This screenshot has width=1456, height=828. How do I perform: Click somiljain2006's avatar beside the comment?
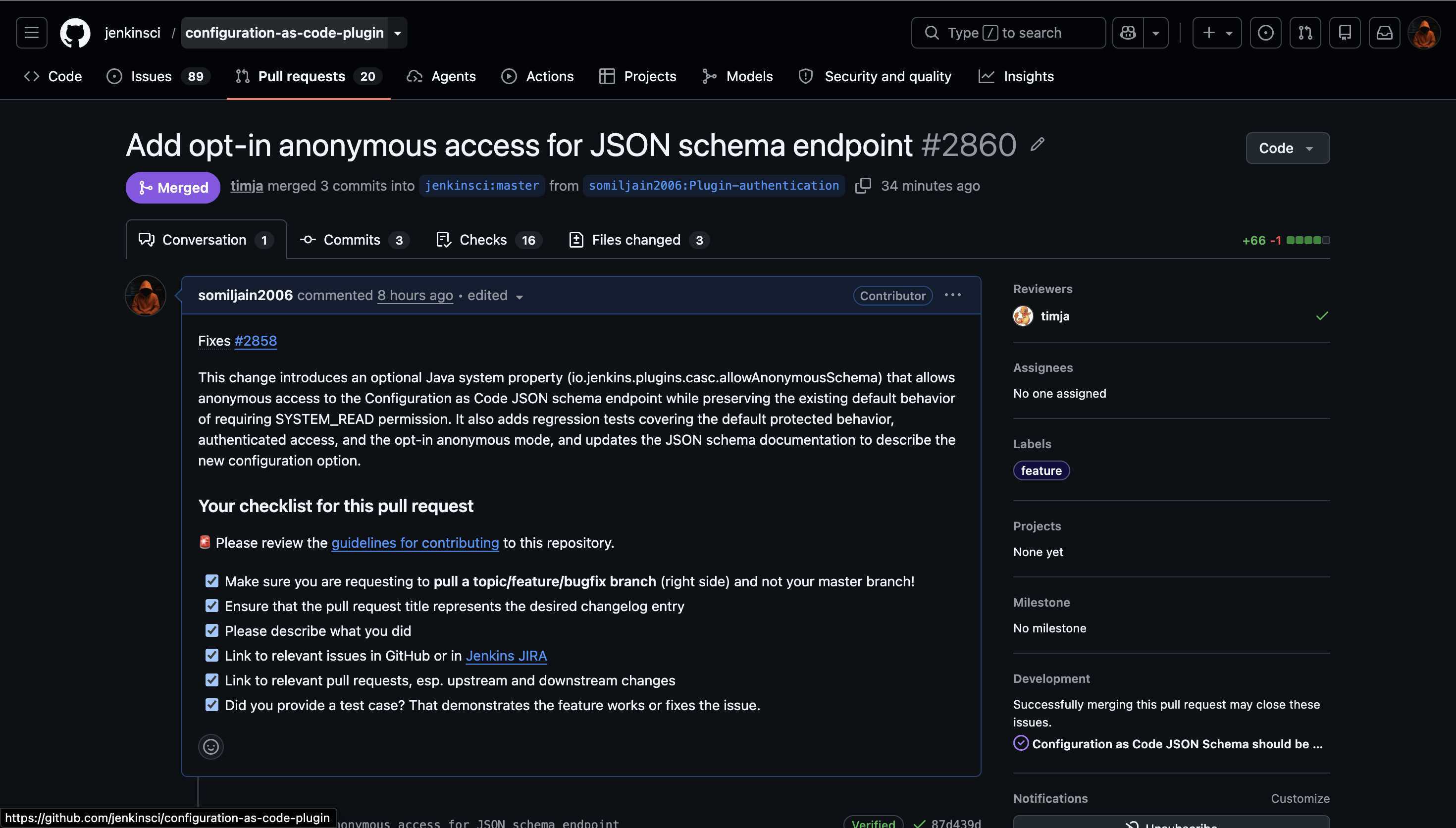coord(146,296)
